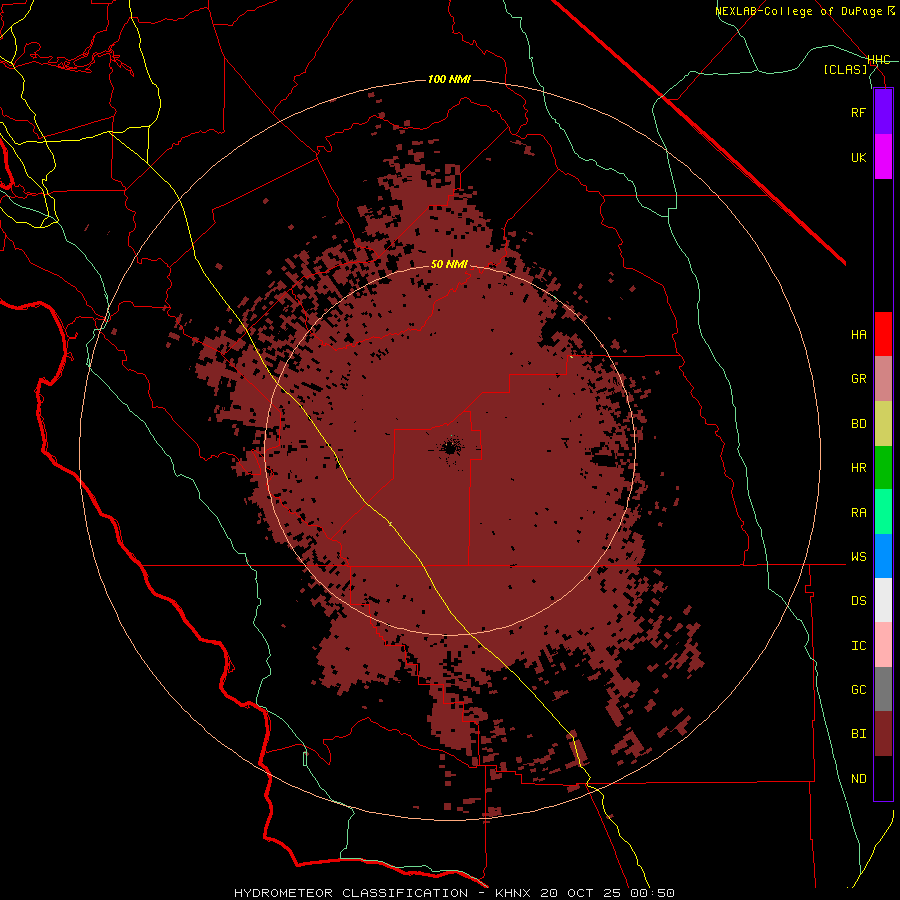Select the GR pink legend swatch
Image resolution: width=900 pixels, height=900 pixels.
pyautogui.click(x=883, y=379)
